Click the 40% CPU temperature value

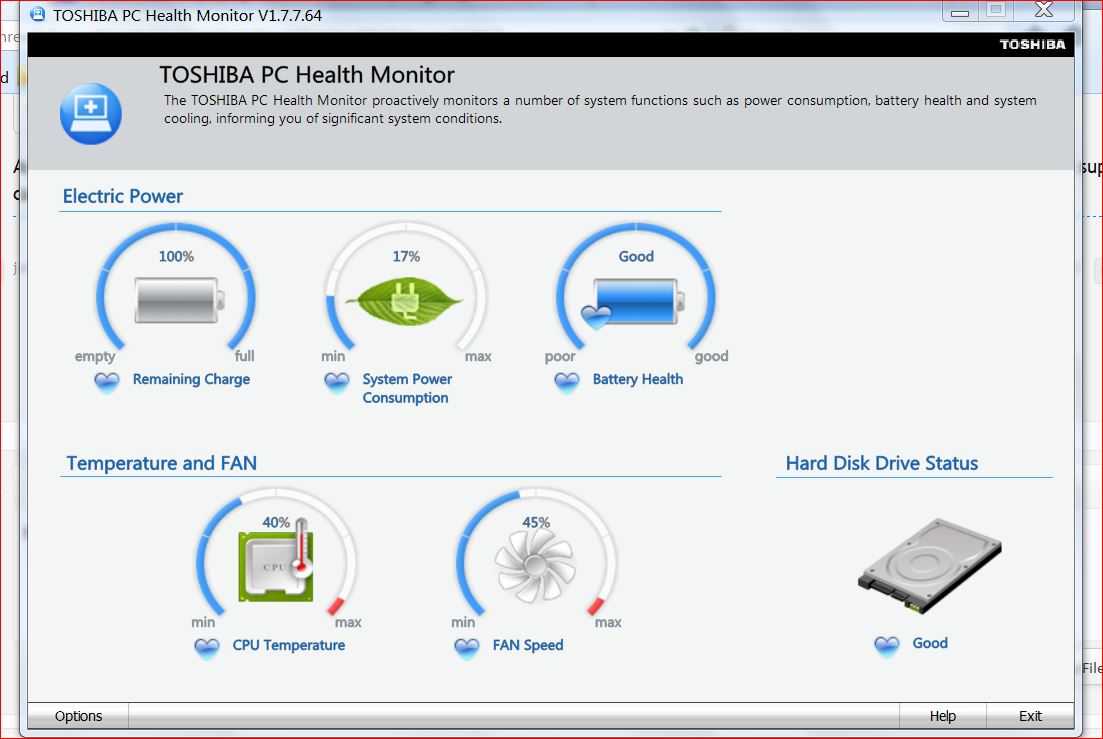point(276,522)
